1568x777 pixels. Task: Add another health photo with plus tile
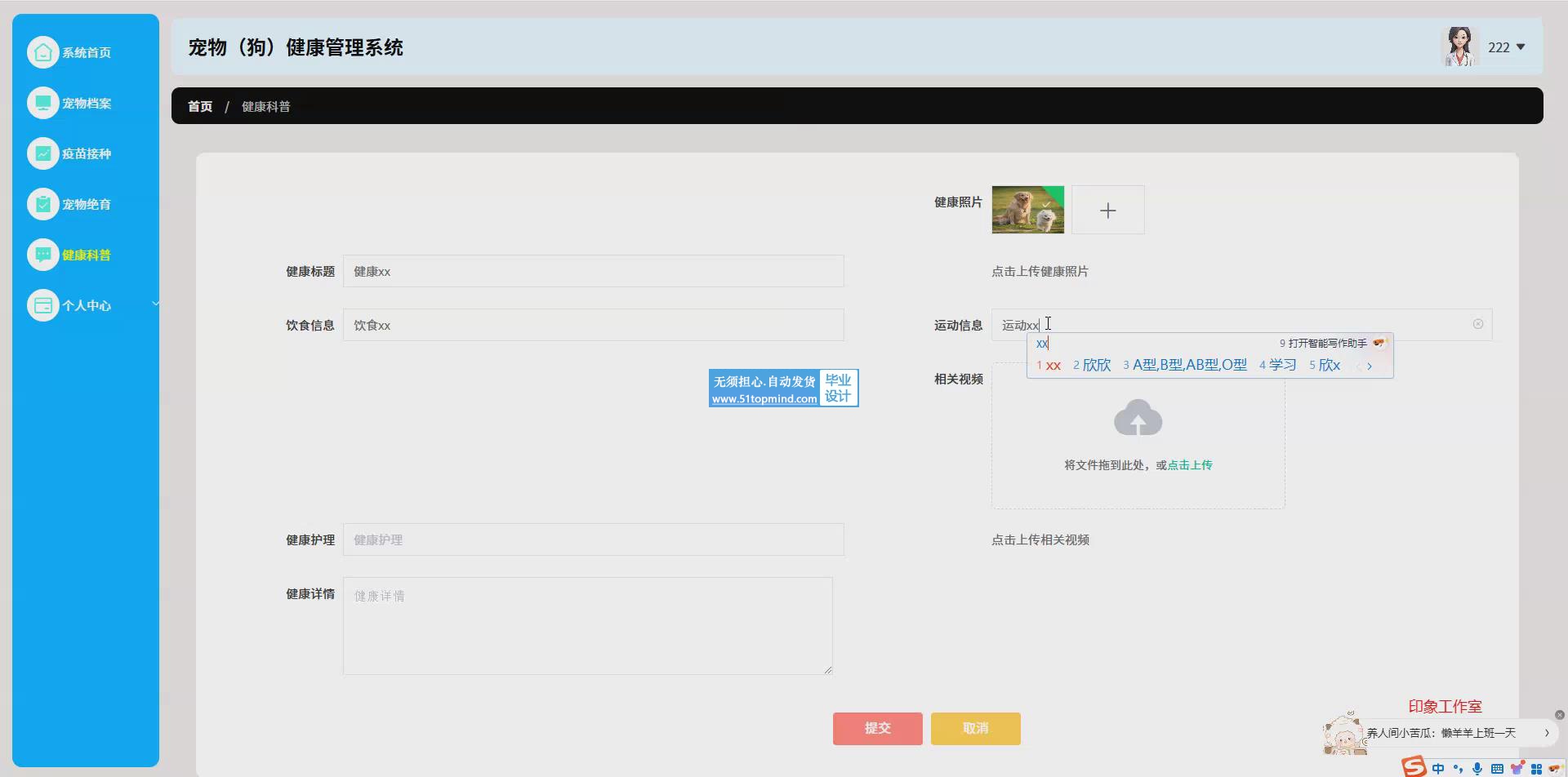tap(1107, 211)
